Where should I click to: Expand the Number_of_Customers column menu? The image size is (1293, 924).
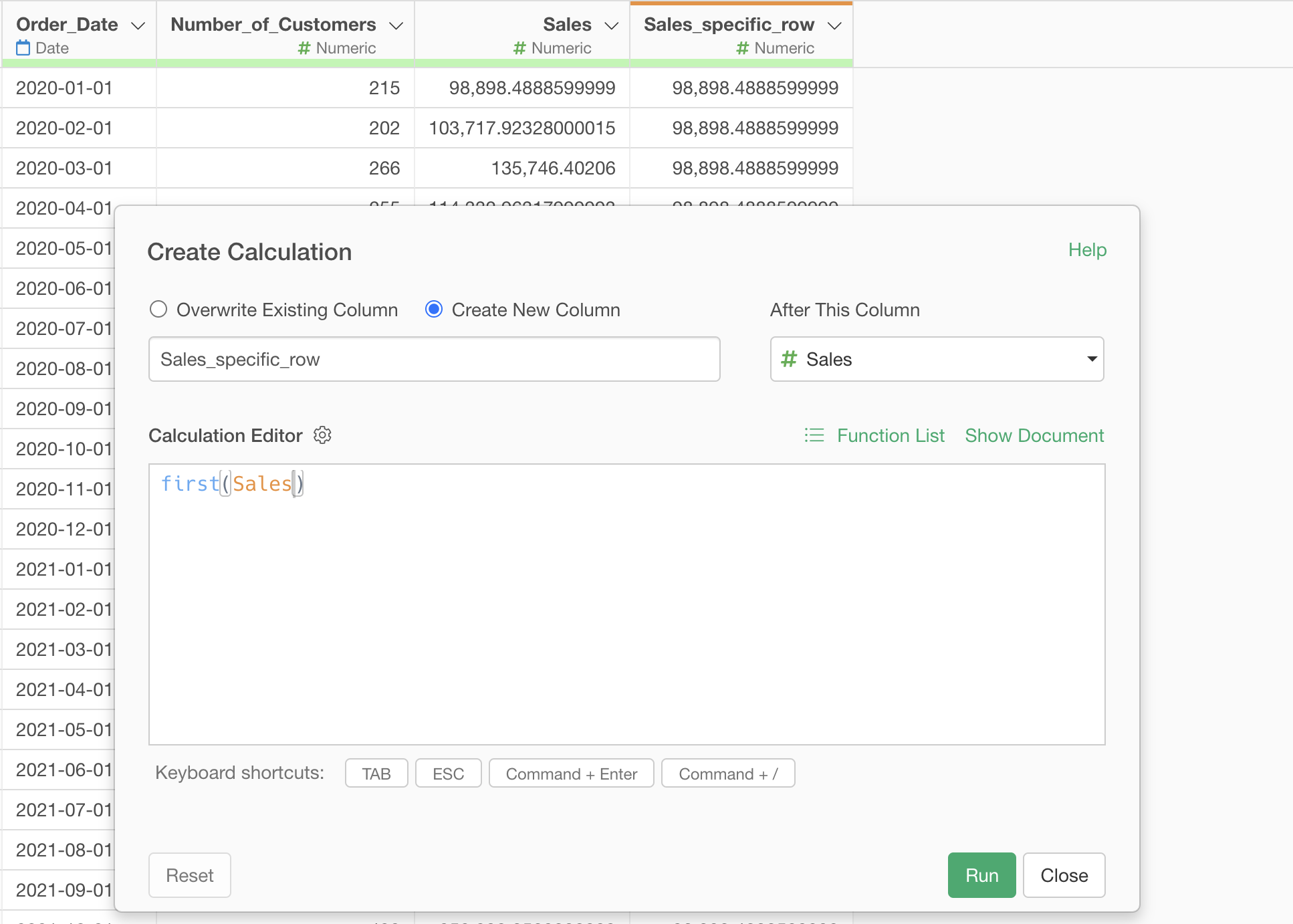396,25
